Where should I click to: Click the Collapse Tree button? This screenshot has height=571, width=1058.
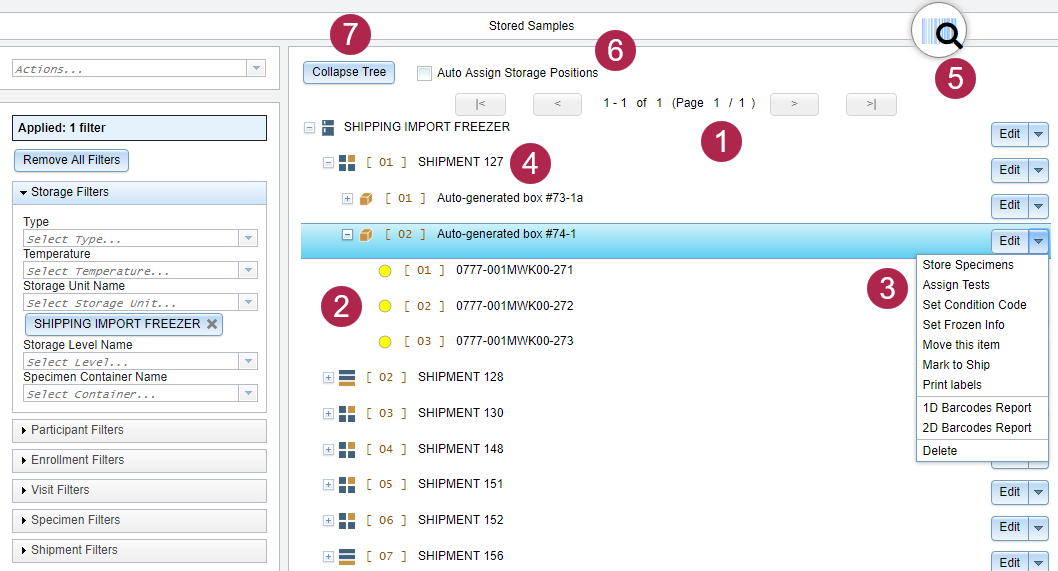(x=349, y=72)
